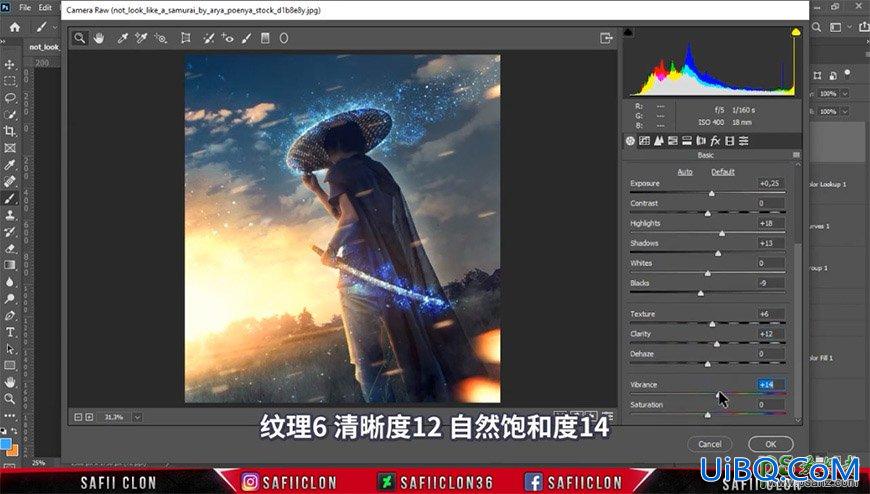Click the Cancel button
This screenshot has height=494, width=870.
710,444
